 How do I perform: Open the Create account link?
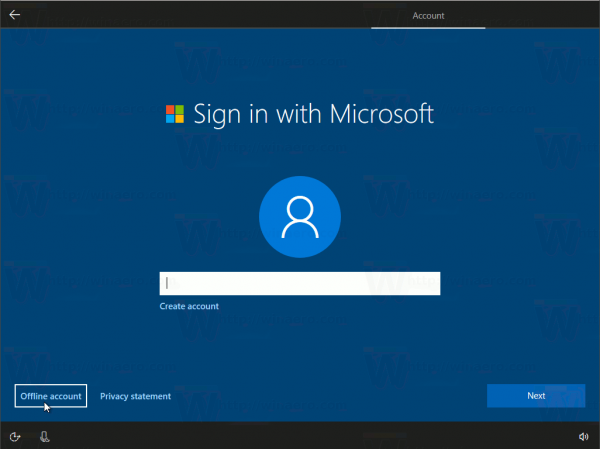[x=189, y=306]
